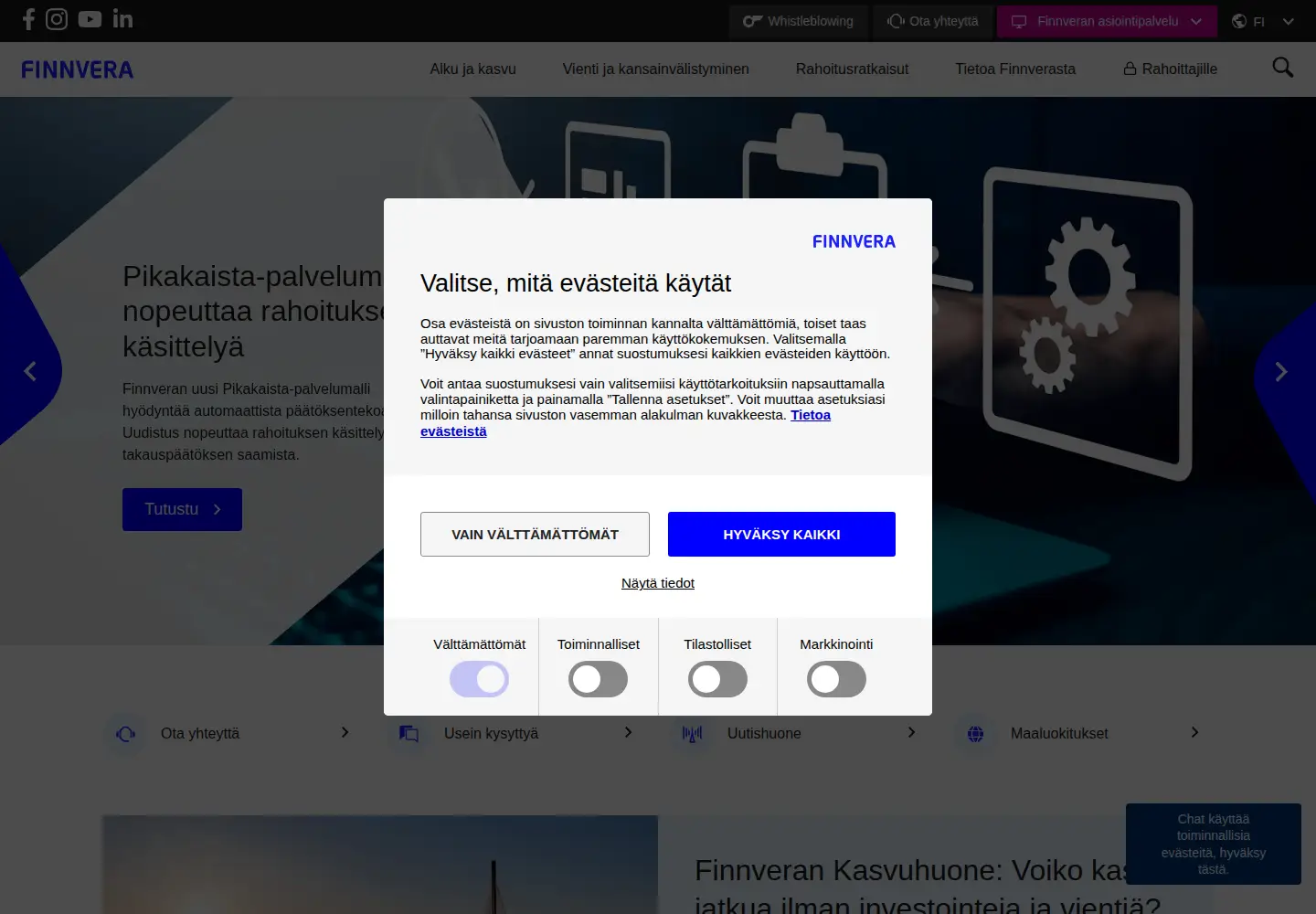Click the Maaluokitukset globe icon

976,733
